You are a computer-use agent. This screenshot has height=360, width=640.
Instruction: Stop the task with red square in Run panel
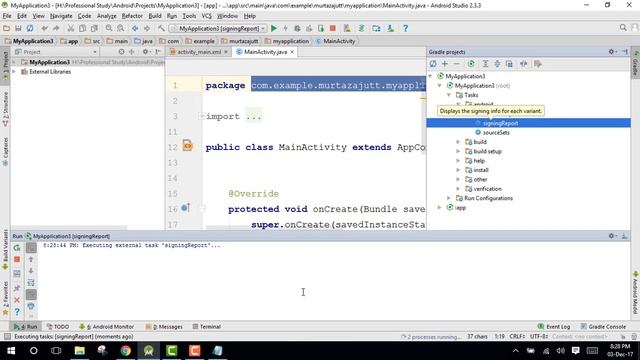coord(17,259)
